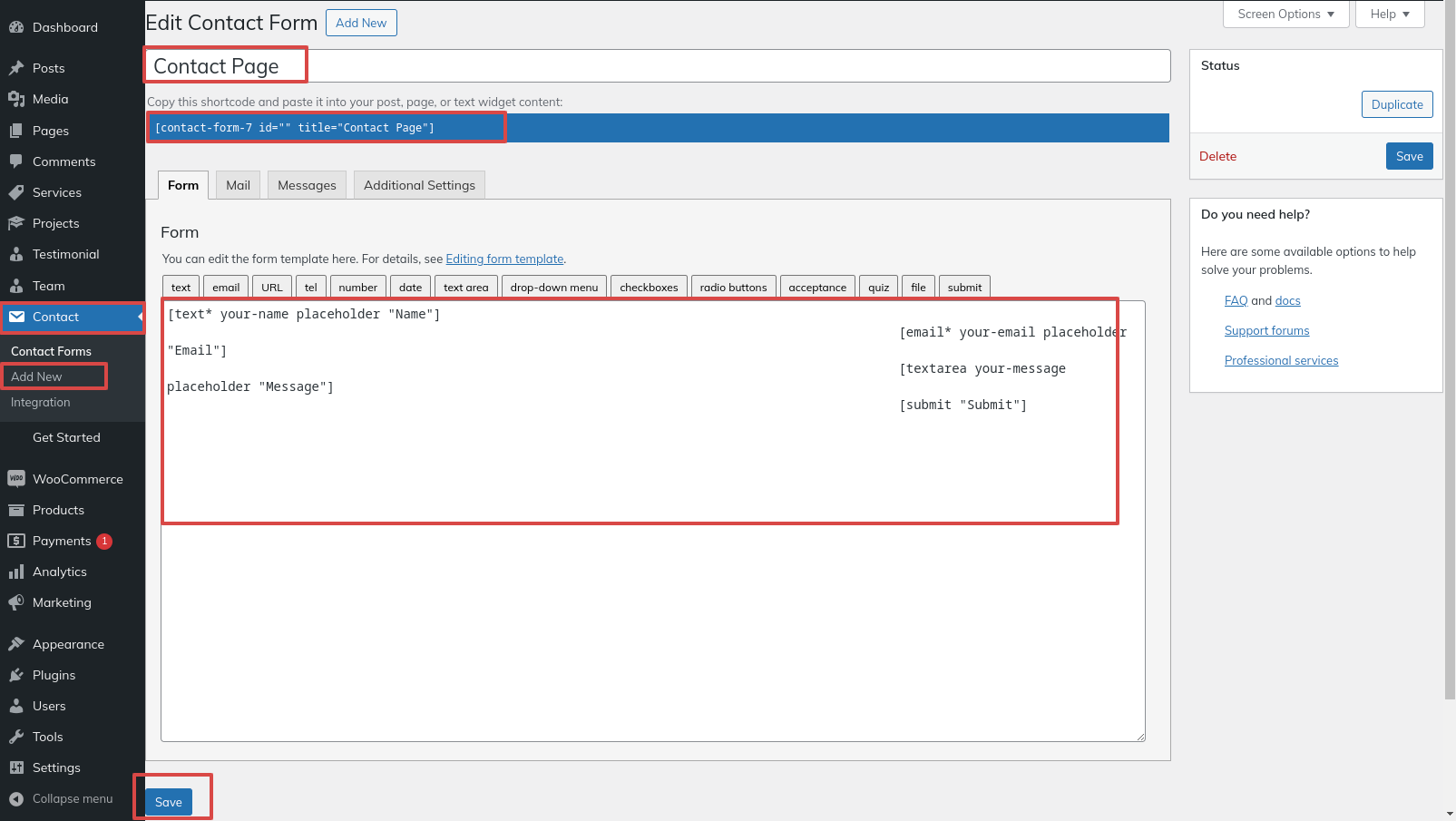Insert a checkboxes form tag
1456x821 pixels.
649,288
